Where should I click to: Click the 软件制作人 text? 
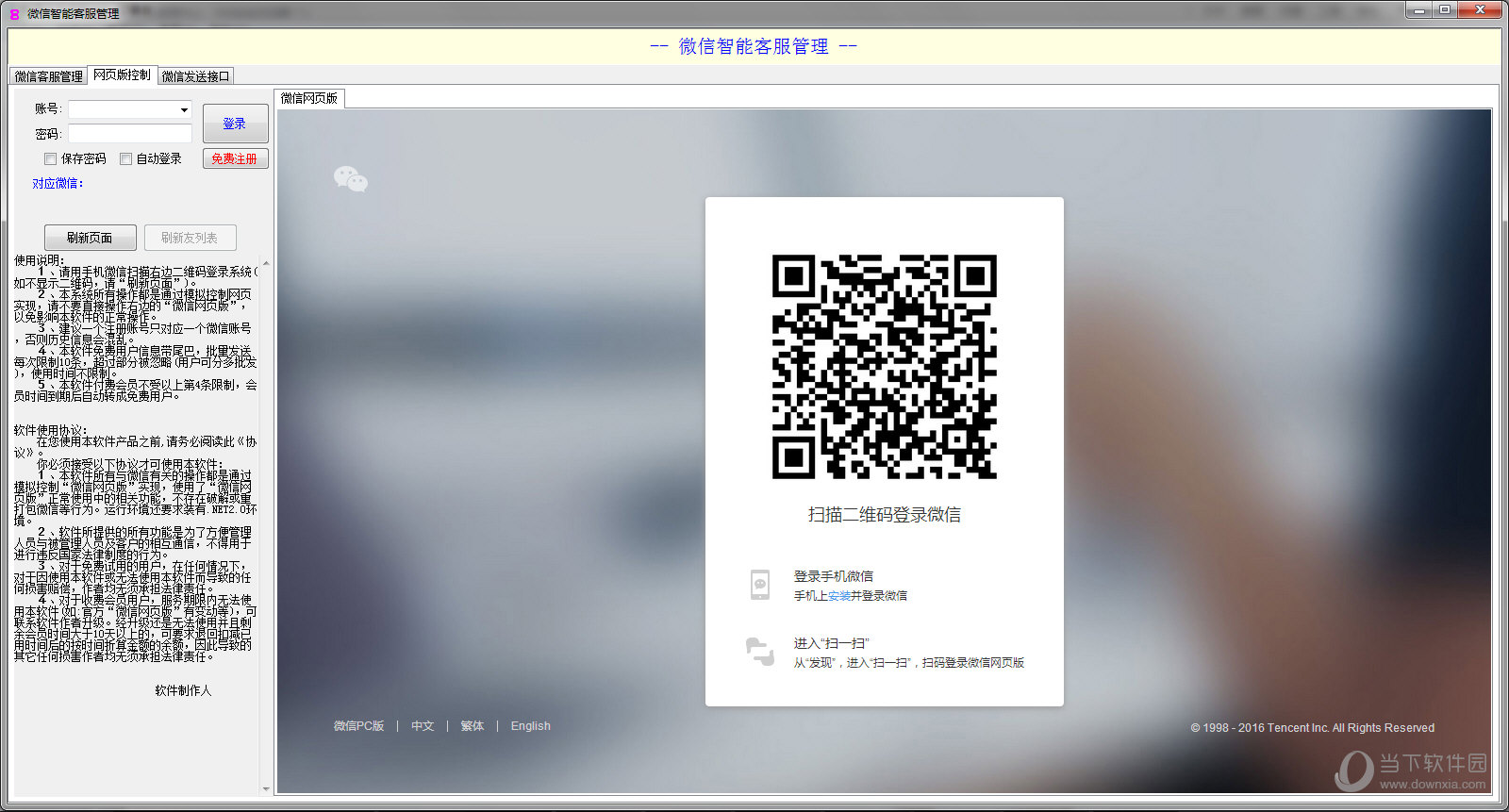coord(183,690)
